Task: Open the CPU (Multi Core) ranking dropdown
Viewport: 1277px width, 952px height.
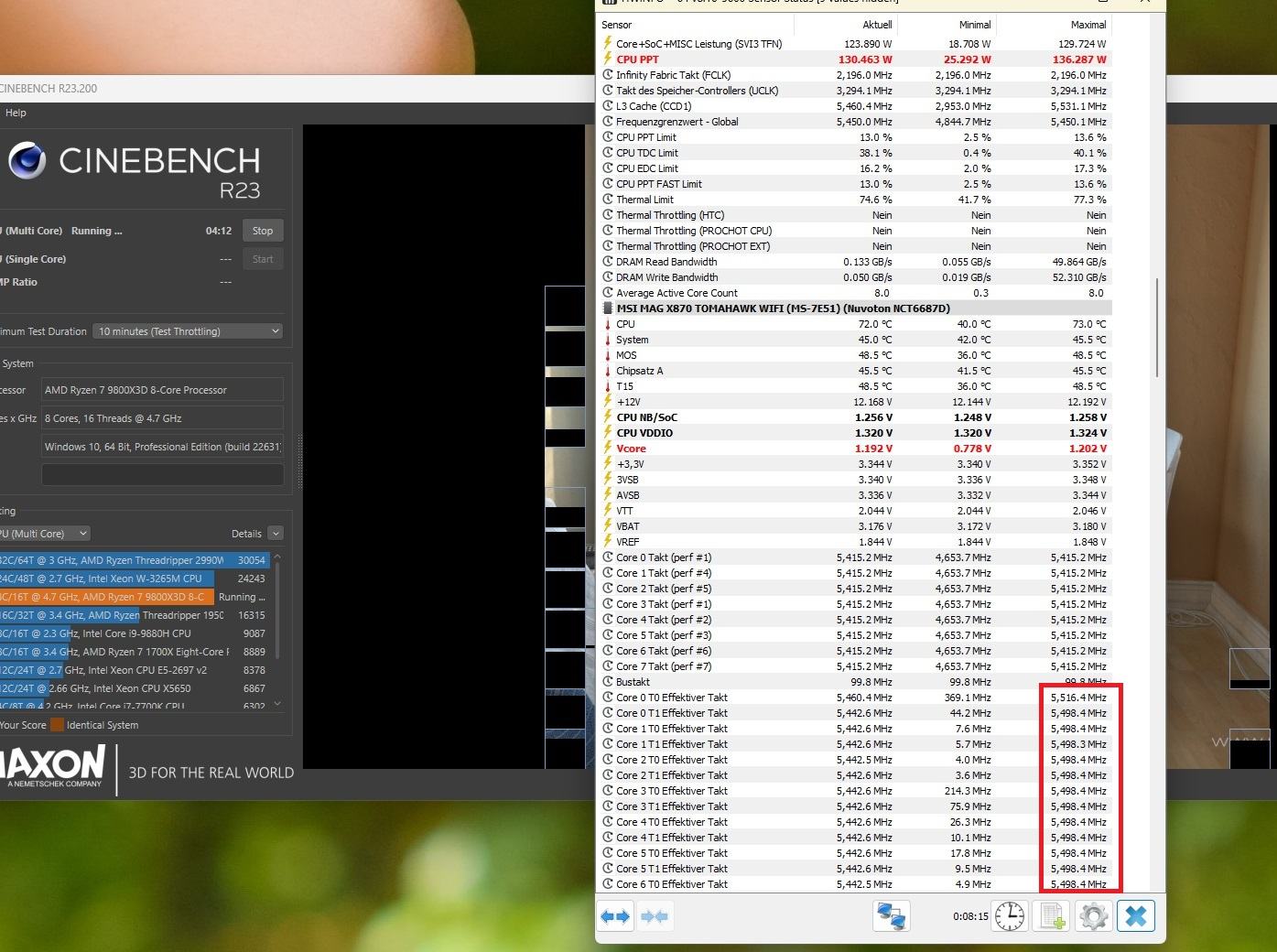Action: click(44, 534)
